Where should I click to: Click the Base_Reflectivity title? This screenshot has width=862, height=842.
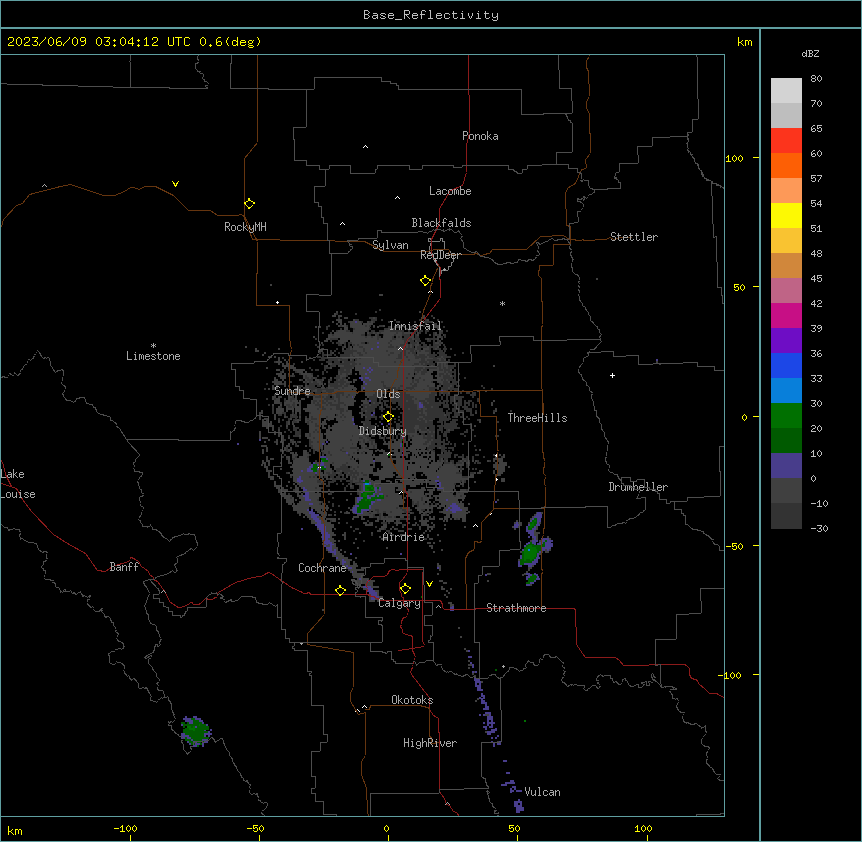coord(431,15)
